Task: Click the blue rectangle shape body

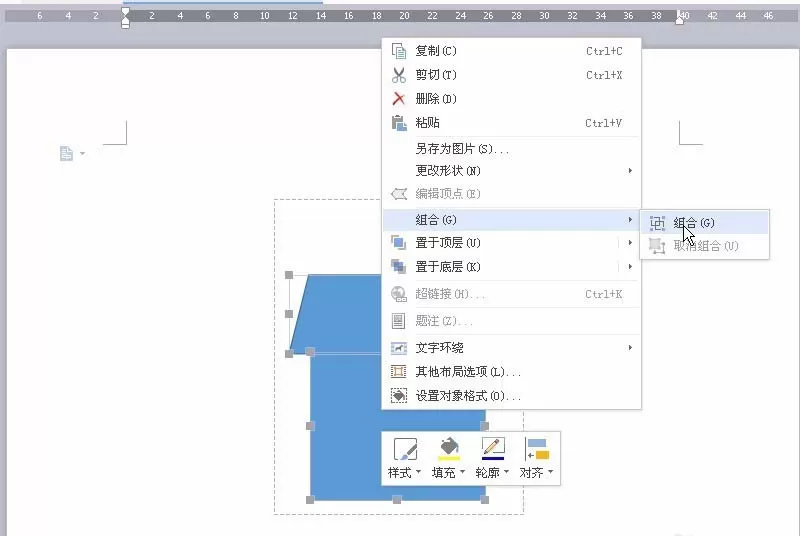Action: 345,427
